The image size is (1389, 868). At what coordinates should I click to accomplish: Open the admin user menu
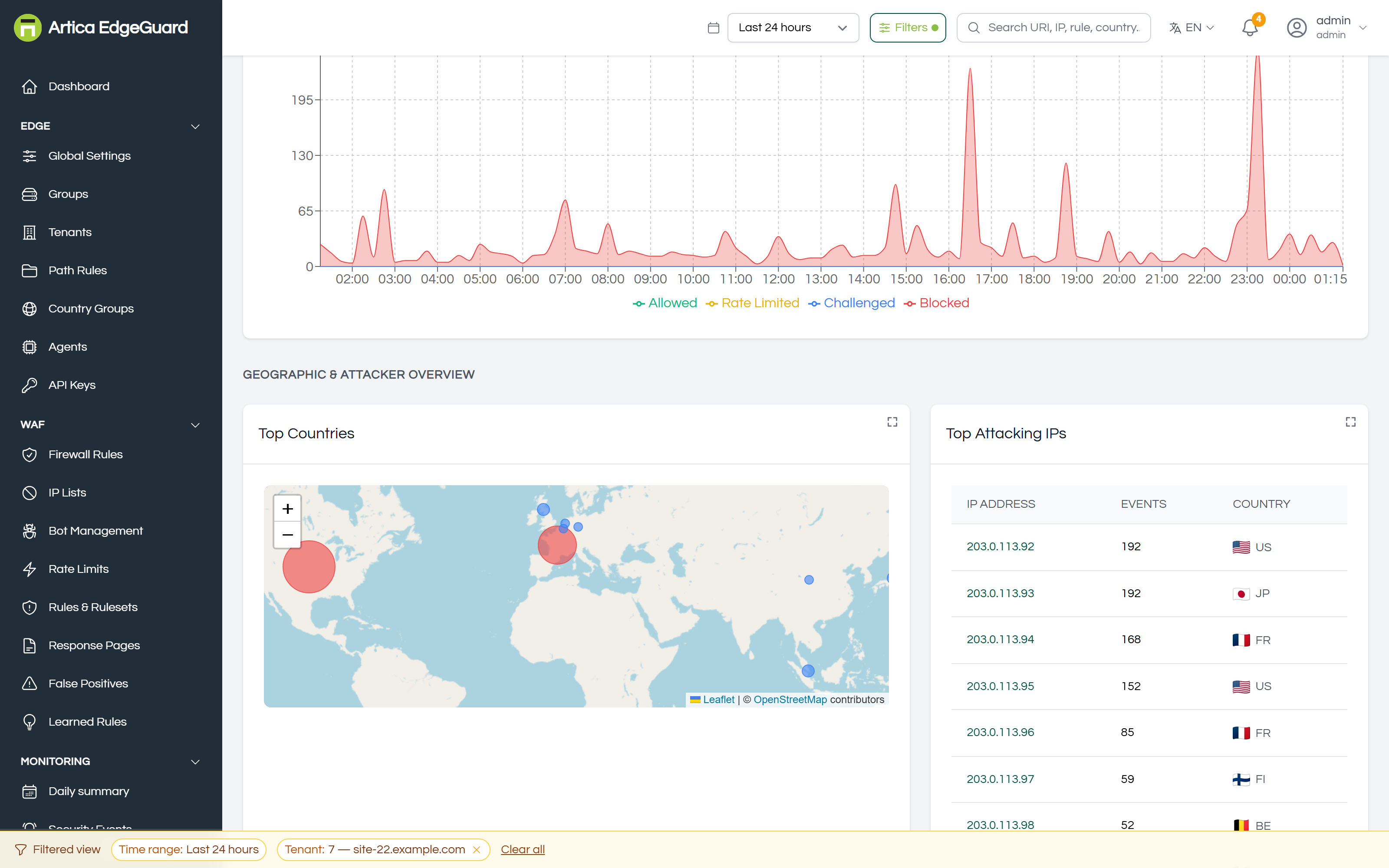coord(1326,27)
